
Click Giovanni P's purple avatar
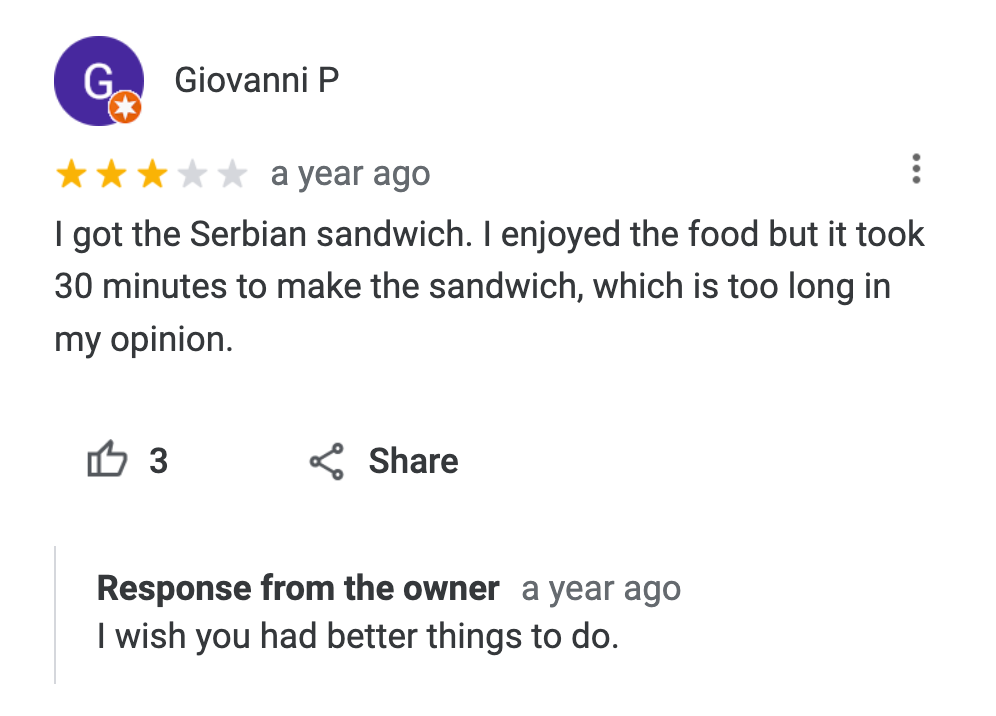pos(98,81)
